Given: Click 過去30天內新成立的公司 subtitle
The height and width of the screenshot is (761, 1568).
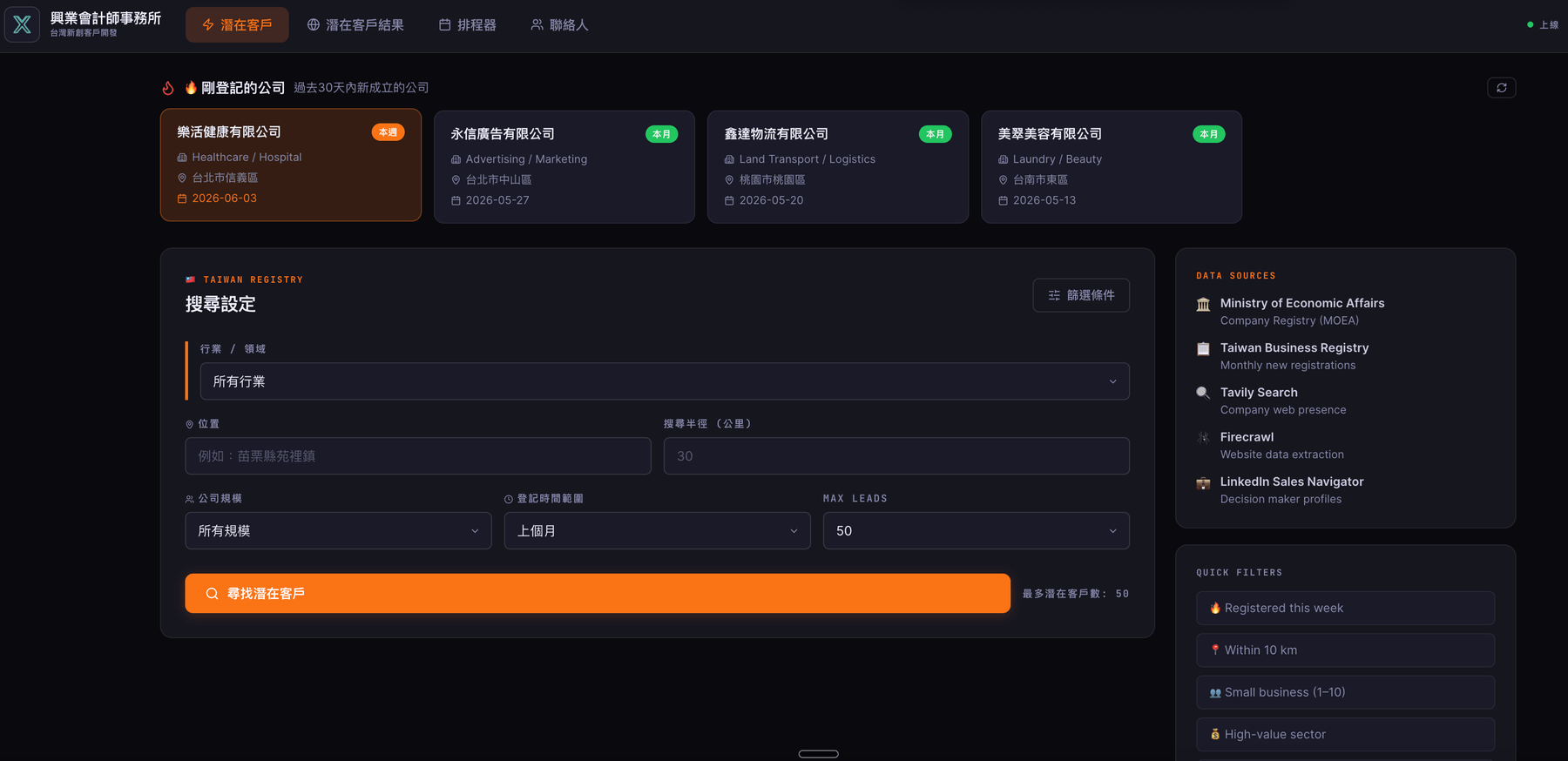Looking at the screenshot, I should click(361, 88).
